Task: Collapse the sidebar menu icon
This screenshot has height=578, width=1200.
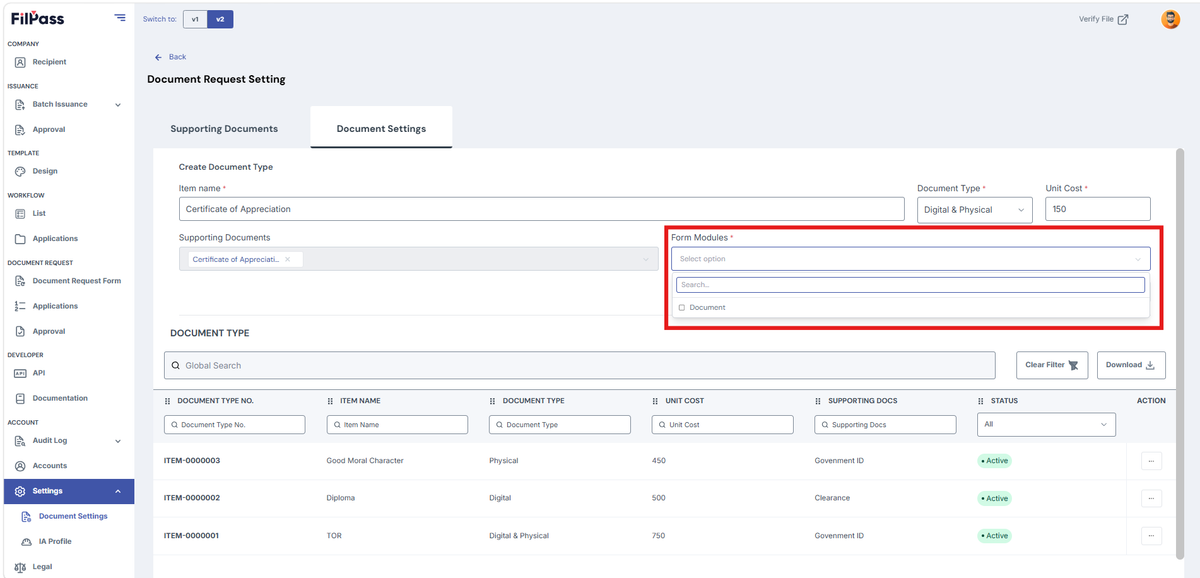Action: (120, 17)
